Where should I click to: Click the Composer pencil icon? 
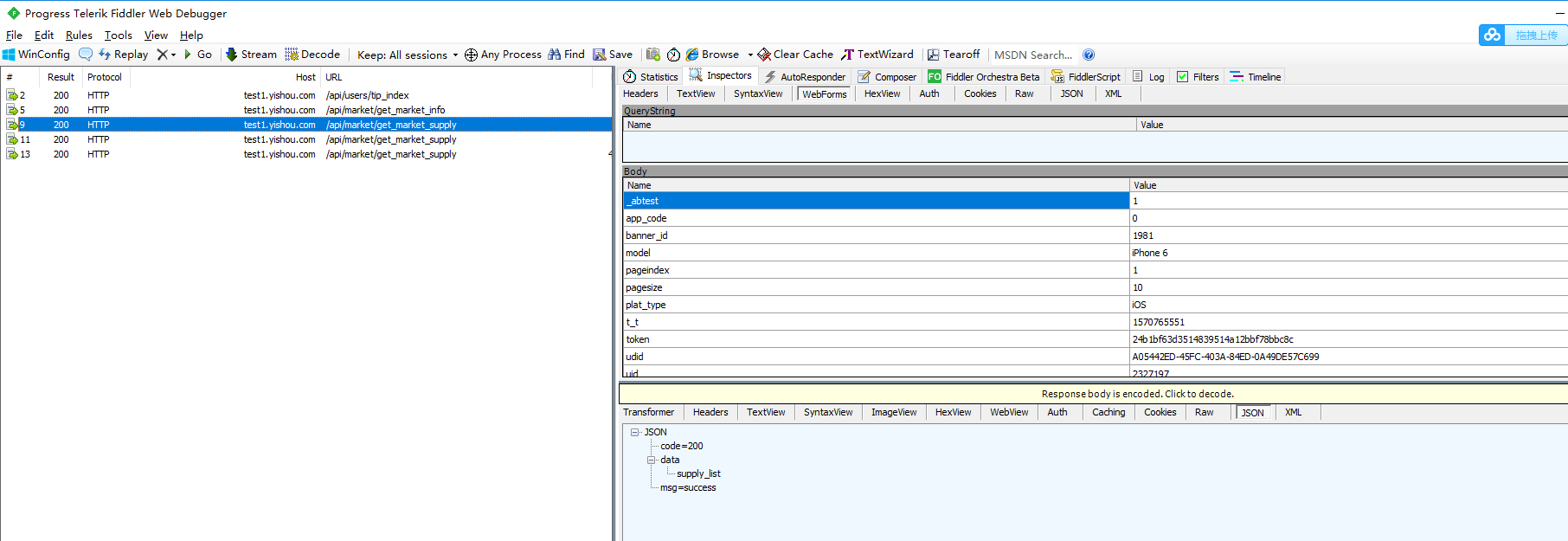click(x=864, y=77)
